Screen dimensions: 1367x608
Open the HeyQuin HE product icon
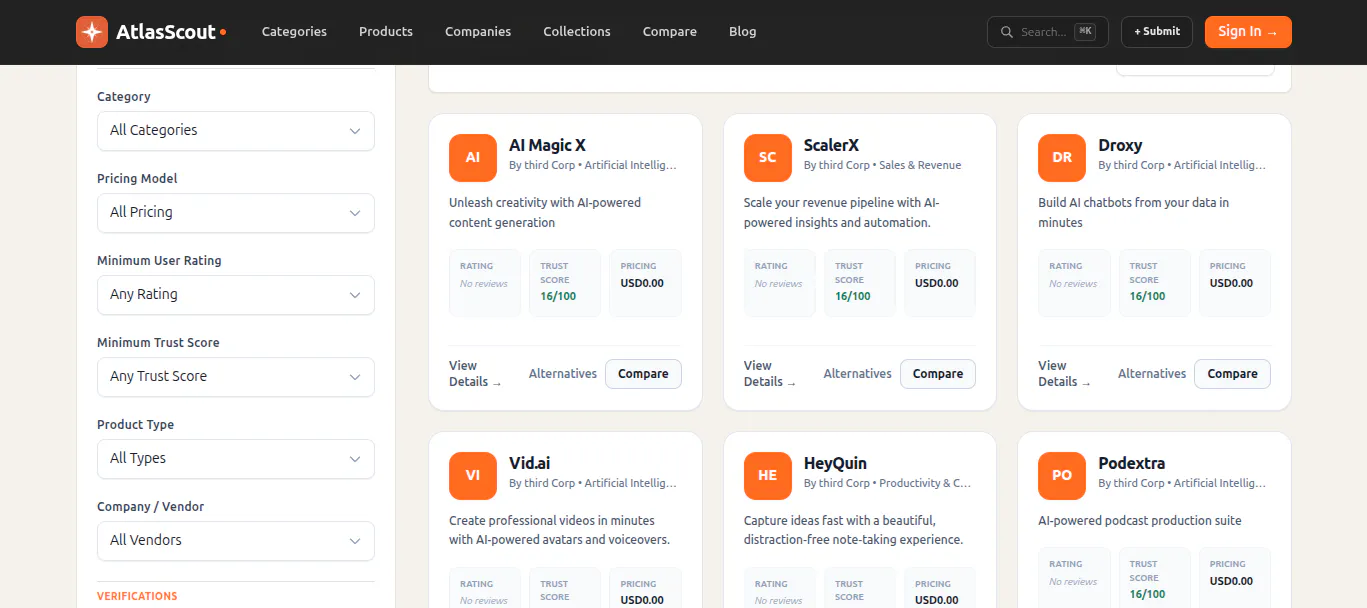coord(768,476)
